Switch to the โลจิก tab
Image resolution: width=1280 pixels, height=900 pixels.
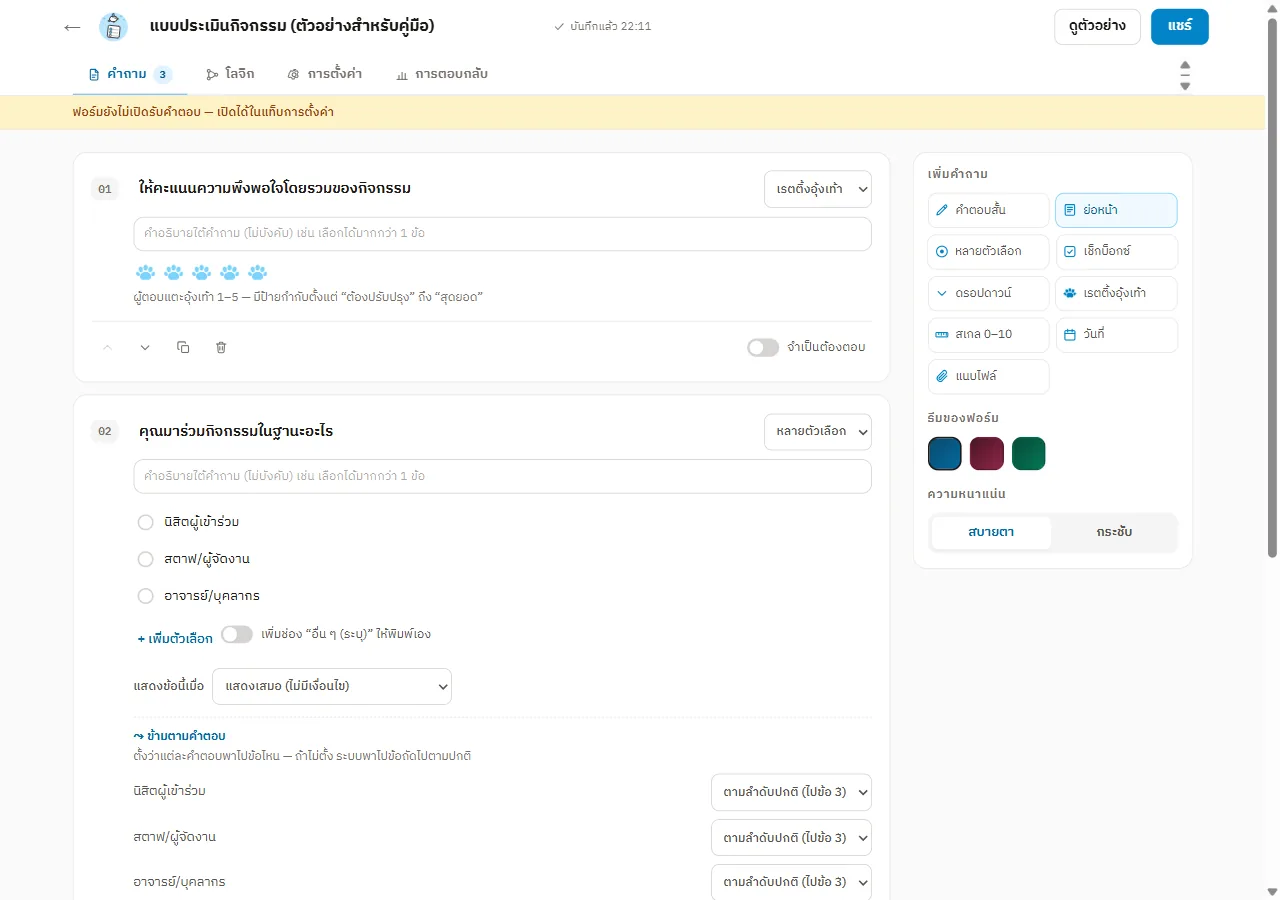230,74
